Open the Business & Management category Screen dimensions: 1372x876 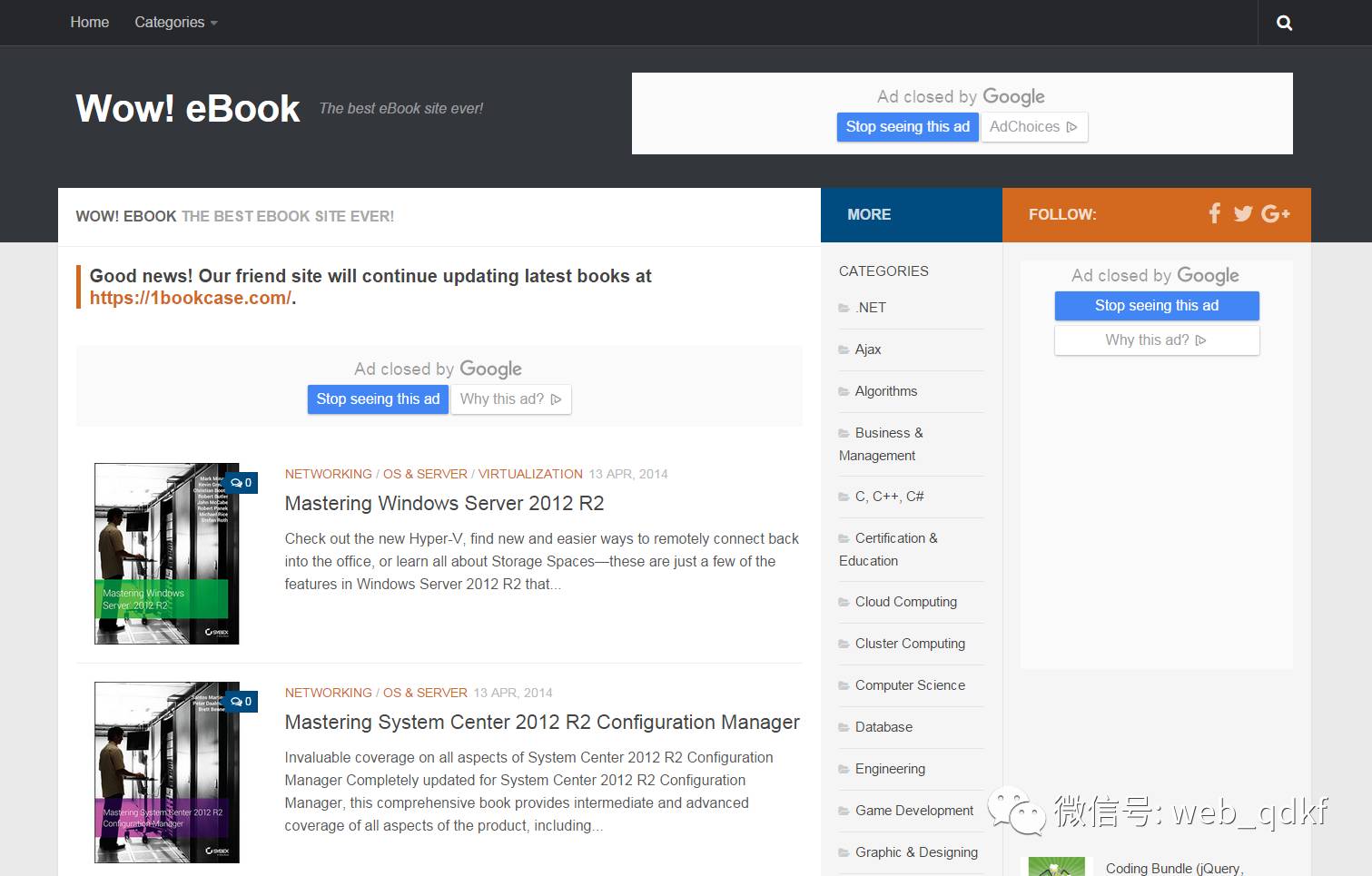(x=881, y=444)
